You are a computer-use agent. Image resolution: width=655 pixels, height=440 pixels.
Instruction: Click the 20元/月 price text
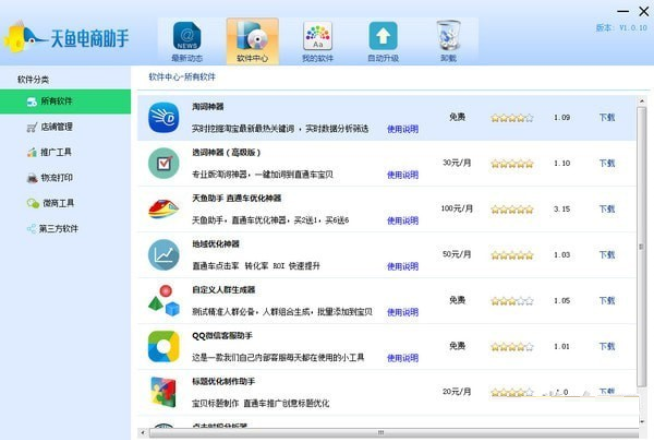457,392
